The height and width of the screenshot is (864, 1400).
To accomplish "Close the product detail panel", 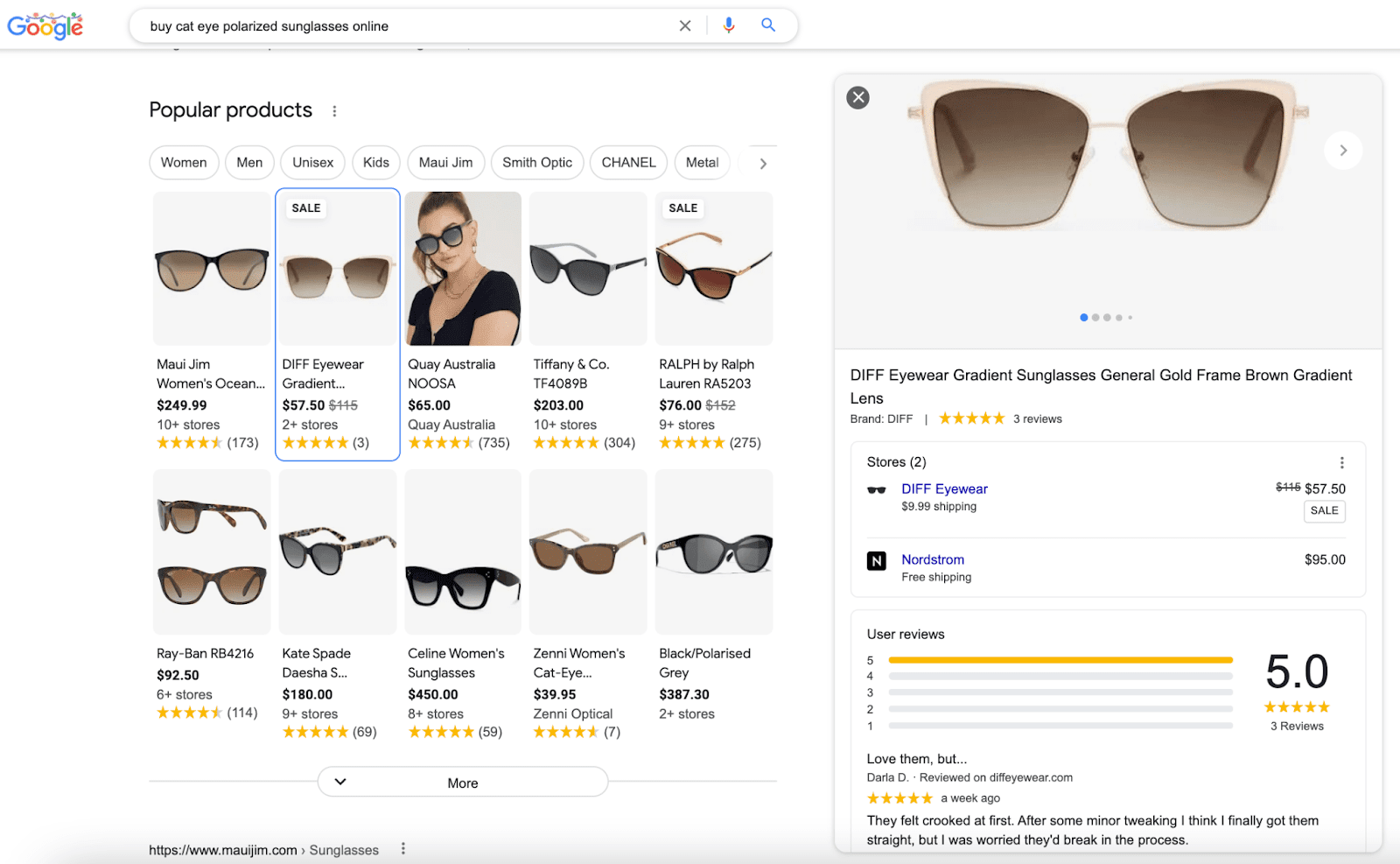I will (858, 97).
